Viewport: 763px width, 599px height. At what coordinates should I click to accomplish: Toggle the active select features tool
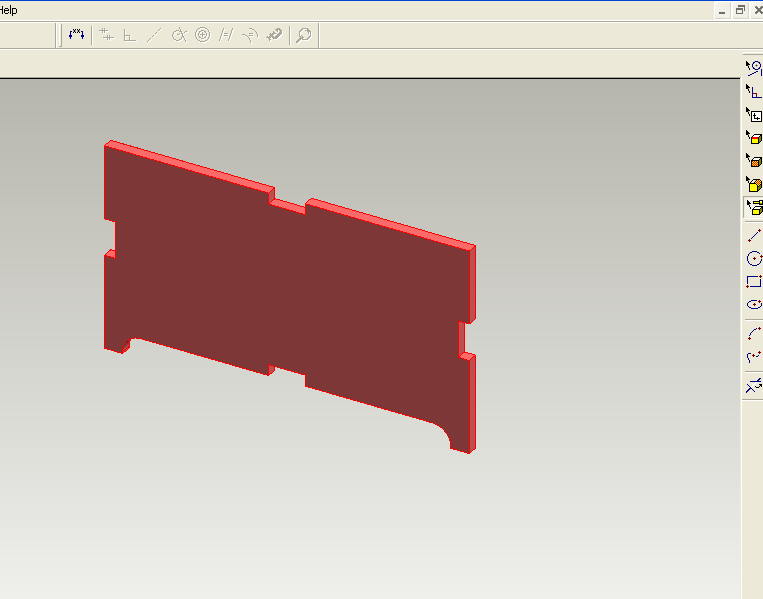point(754,207)
